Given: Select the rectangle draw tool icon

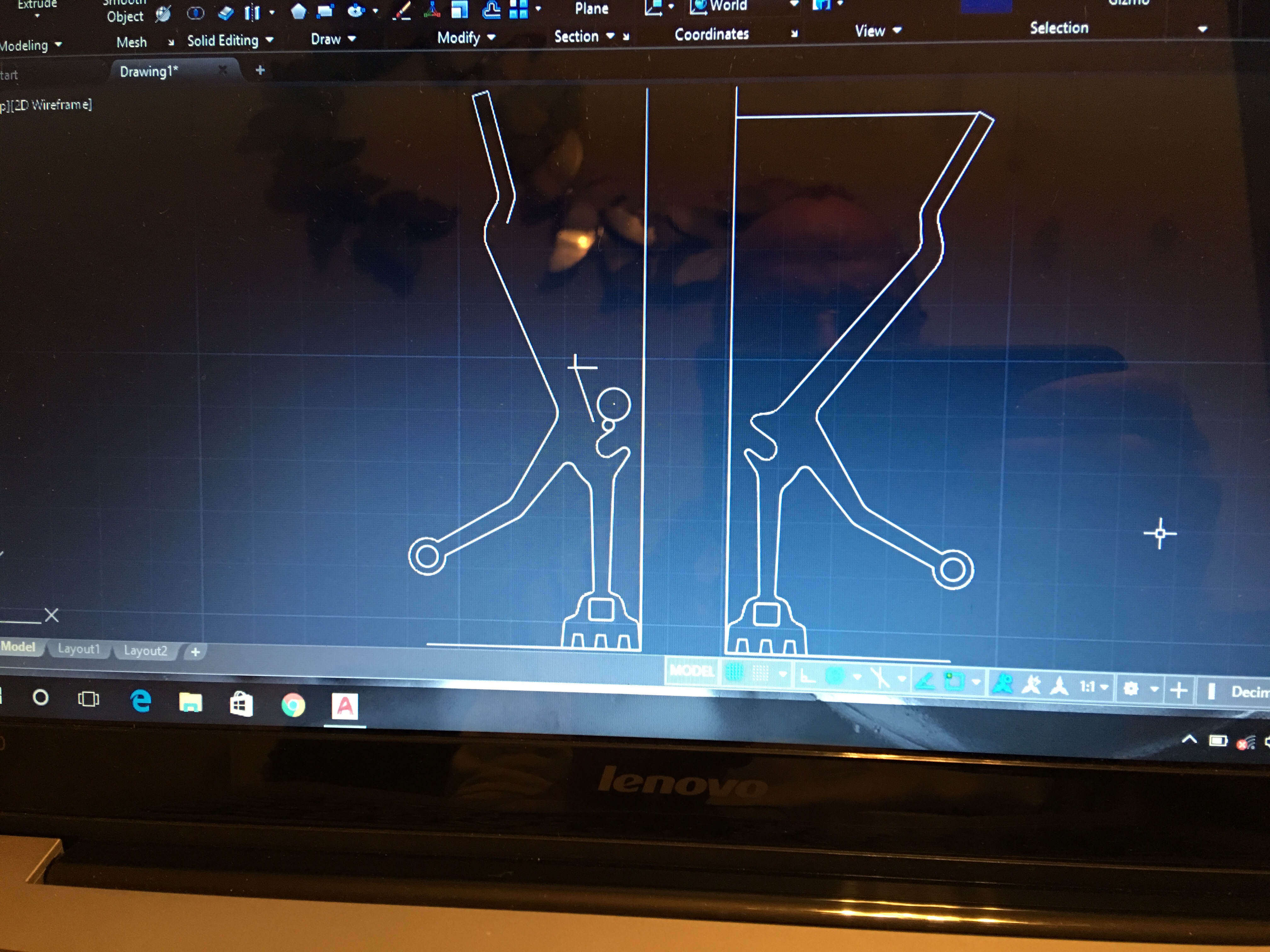Looking at the screenshot, I should 326,11.
